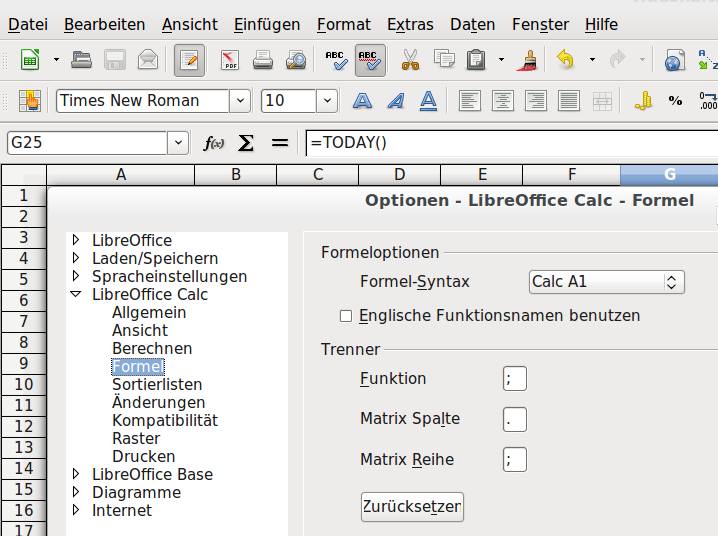
Task: Click the Matrix Spalte separator field
Action: click(515, 419)
